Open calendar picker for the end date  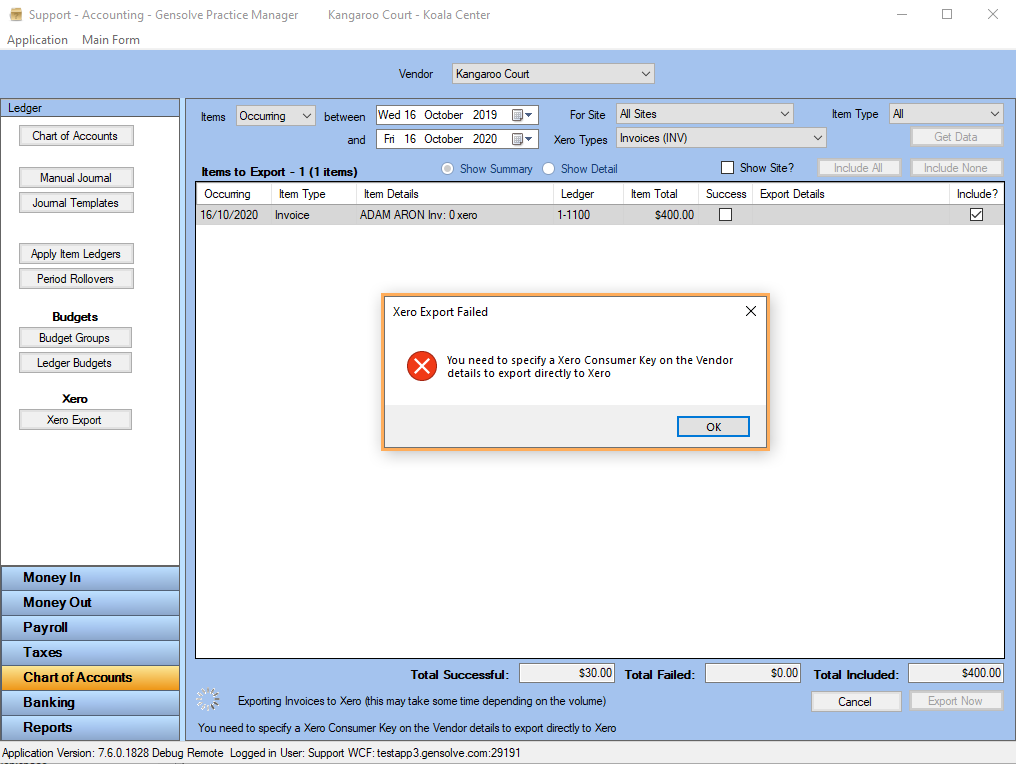pos(522,139)
